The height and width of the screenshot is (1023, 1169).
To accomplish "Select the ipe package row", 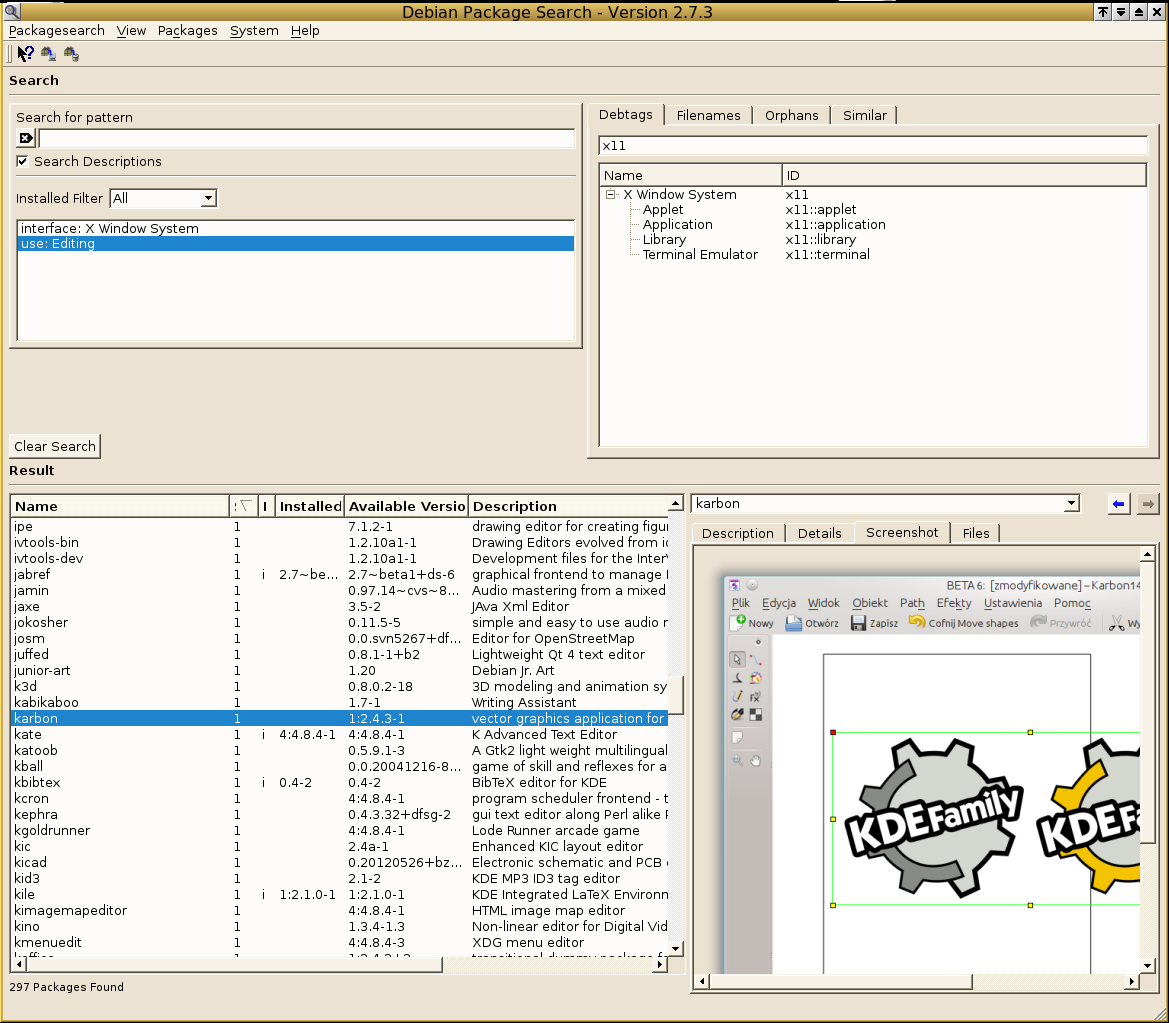I will click(340, 526).
